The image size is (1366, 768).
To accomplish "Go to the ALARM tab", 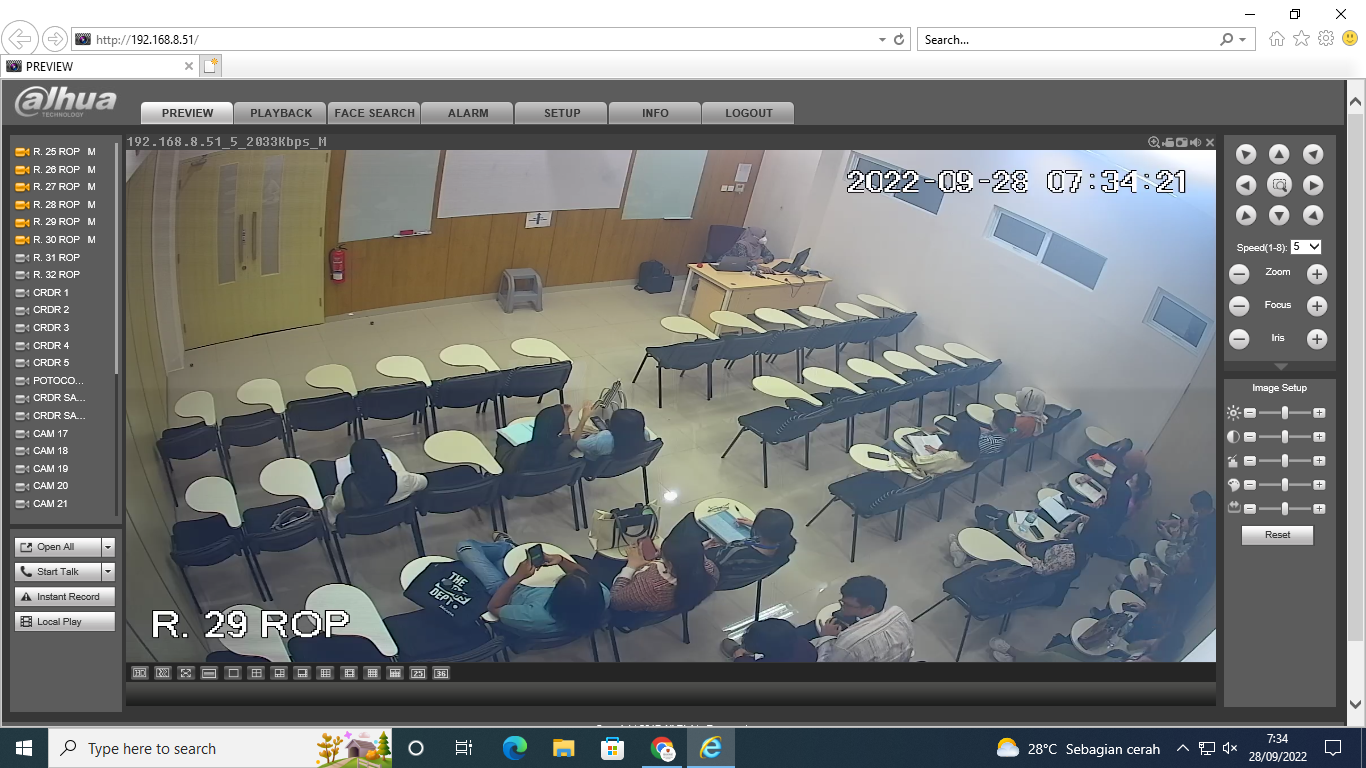I will click(468, 113).
